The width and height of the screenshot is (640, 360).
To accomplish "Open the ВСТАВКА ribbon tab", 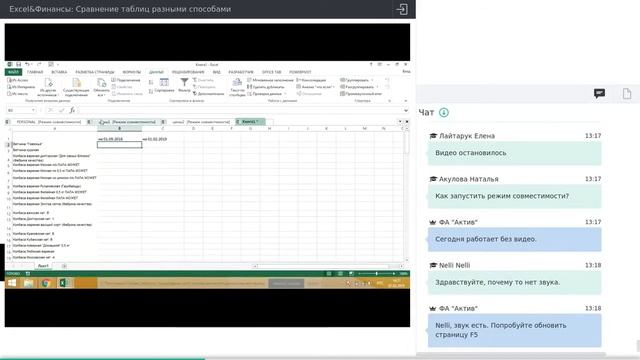I will pyautogui.click(x=59, y=72).
